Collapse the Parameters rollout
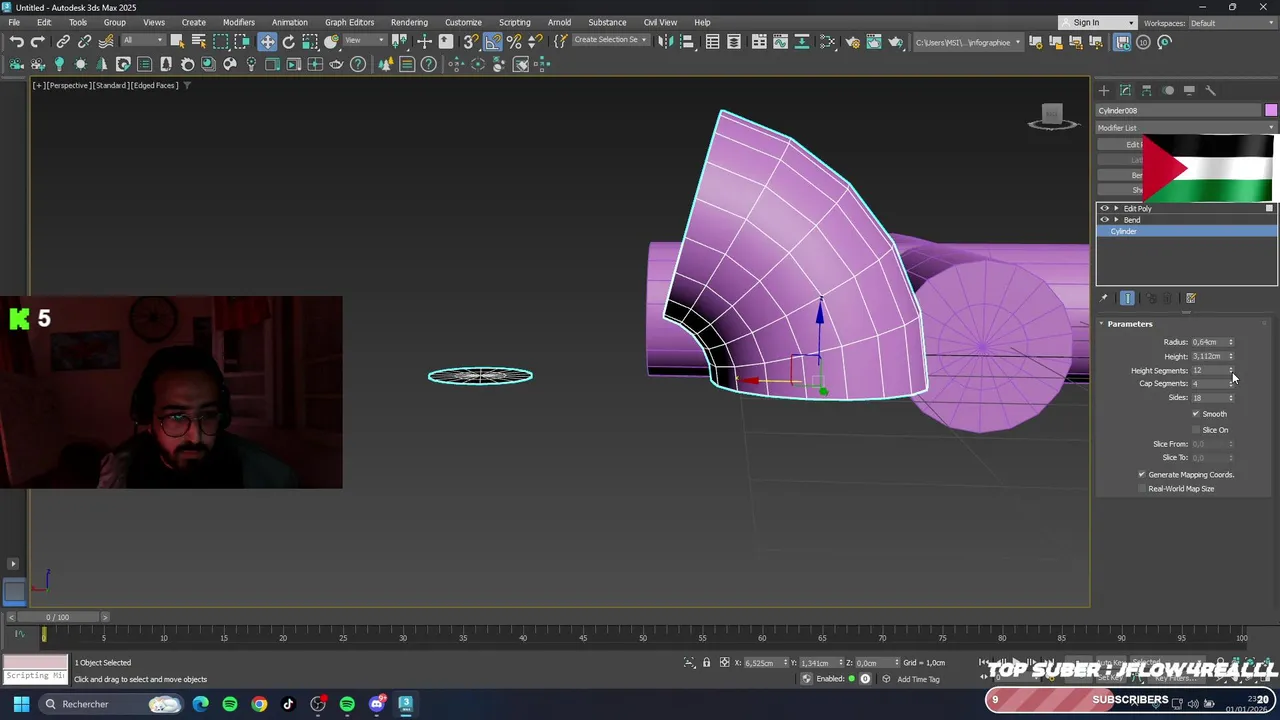The height and width of the screenshot is (720, 1280). pos(1130,324)
